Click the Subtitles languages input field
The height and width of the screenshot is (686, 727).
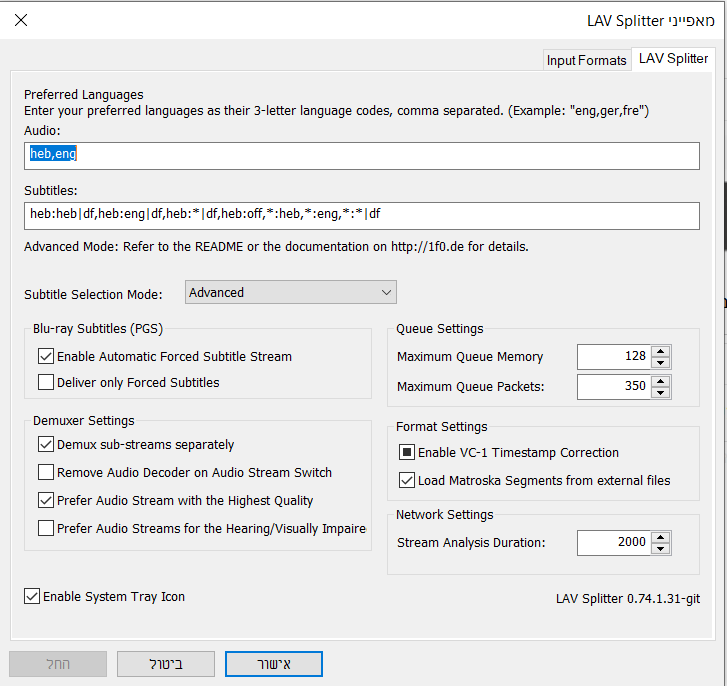[362, 216]
